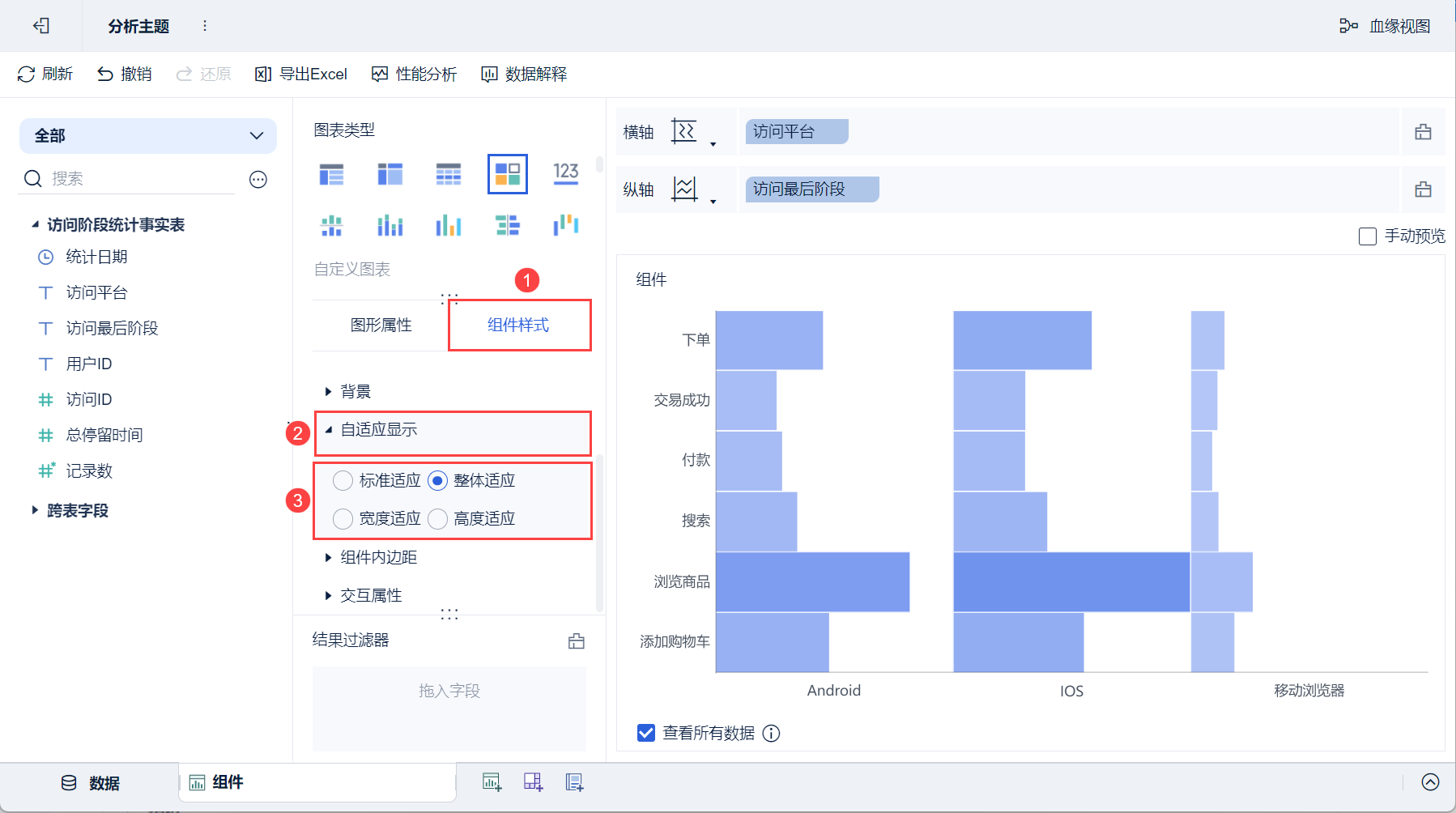The width and height of the screenshot is (1456, 813).
Task: Click the 访问最后阶段 pill on vertical axis
Action: coord(812,189)
